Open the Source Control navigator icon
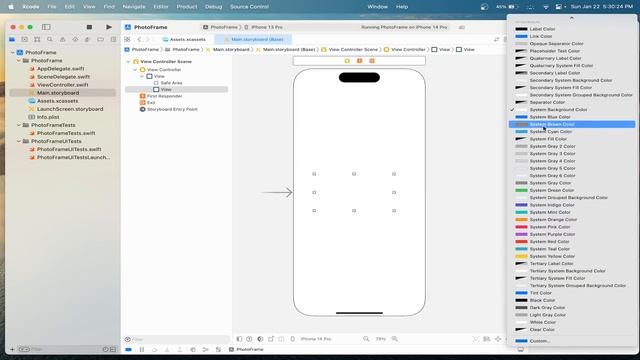 (x=24, y=40)
